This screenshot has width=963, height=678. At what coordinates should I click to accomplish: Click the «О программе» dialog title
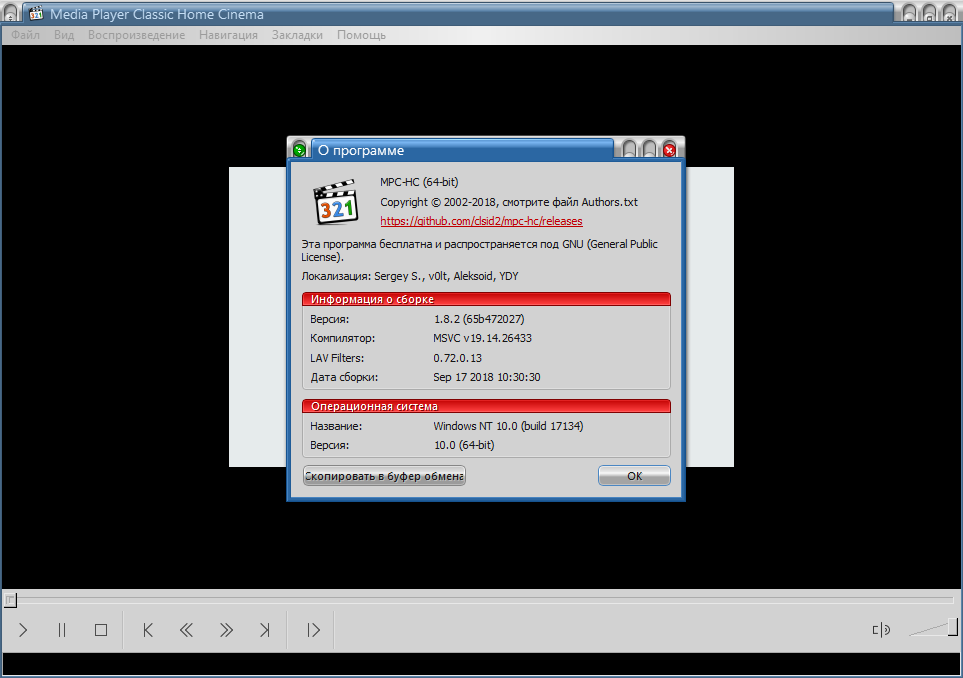[361, 150]
